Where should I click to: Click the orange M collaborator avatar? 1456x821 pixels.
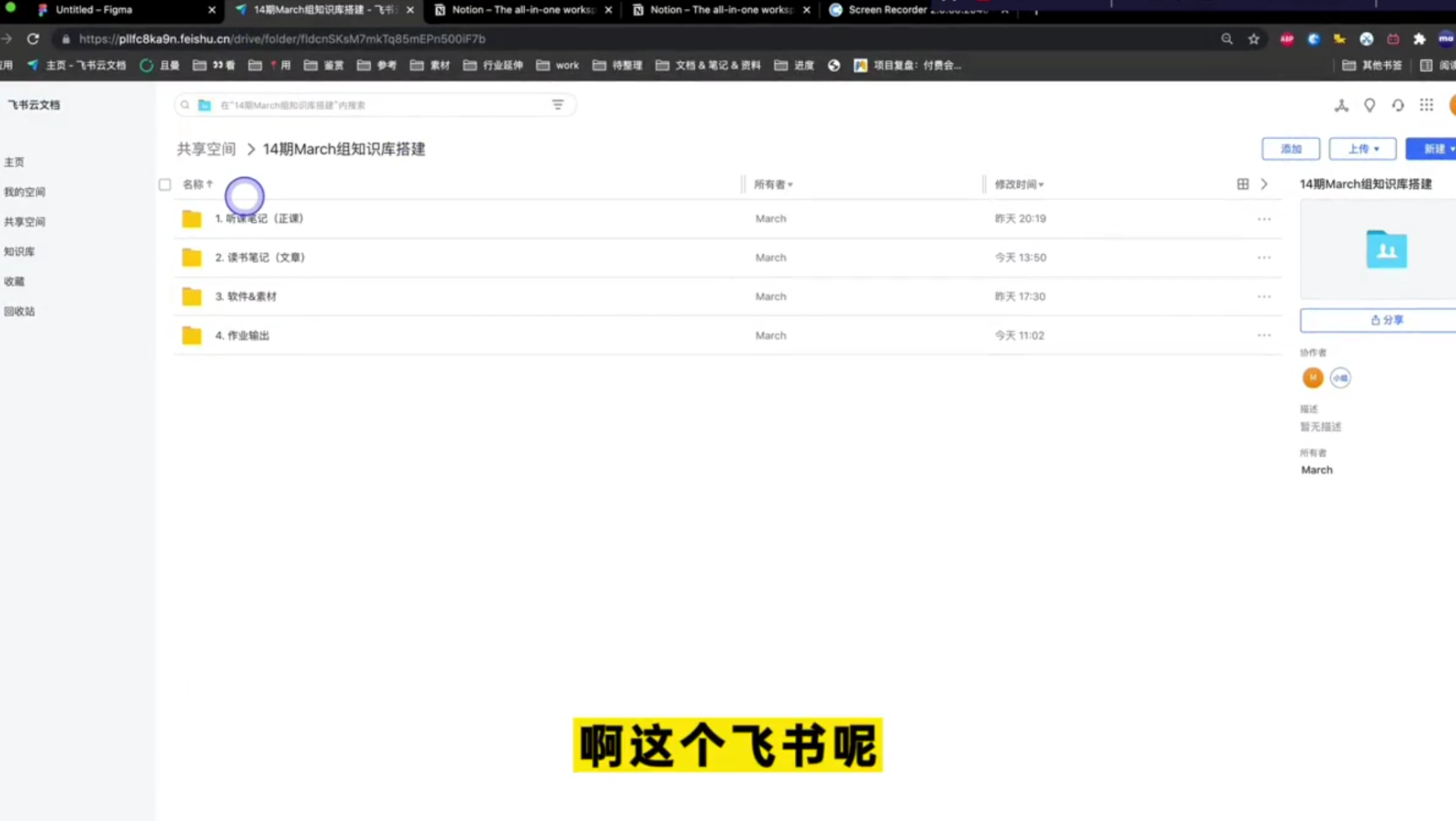click(x=1312, y=378)
